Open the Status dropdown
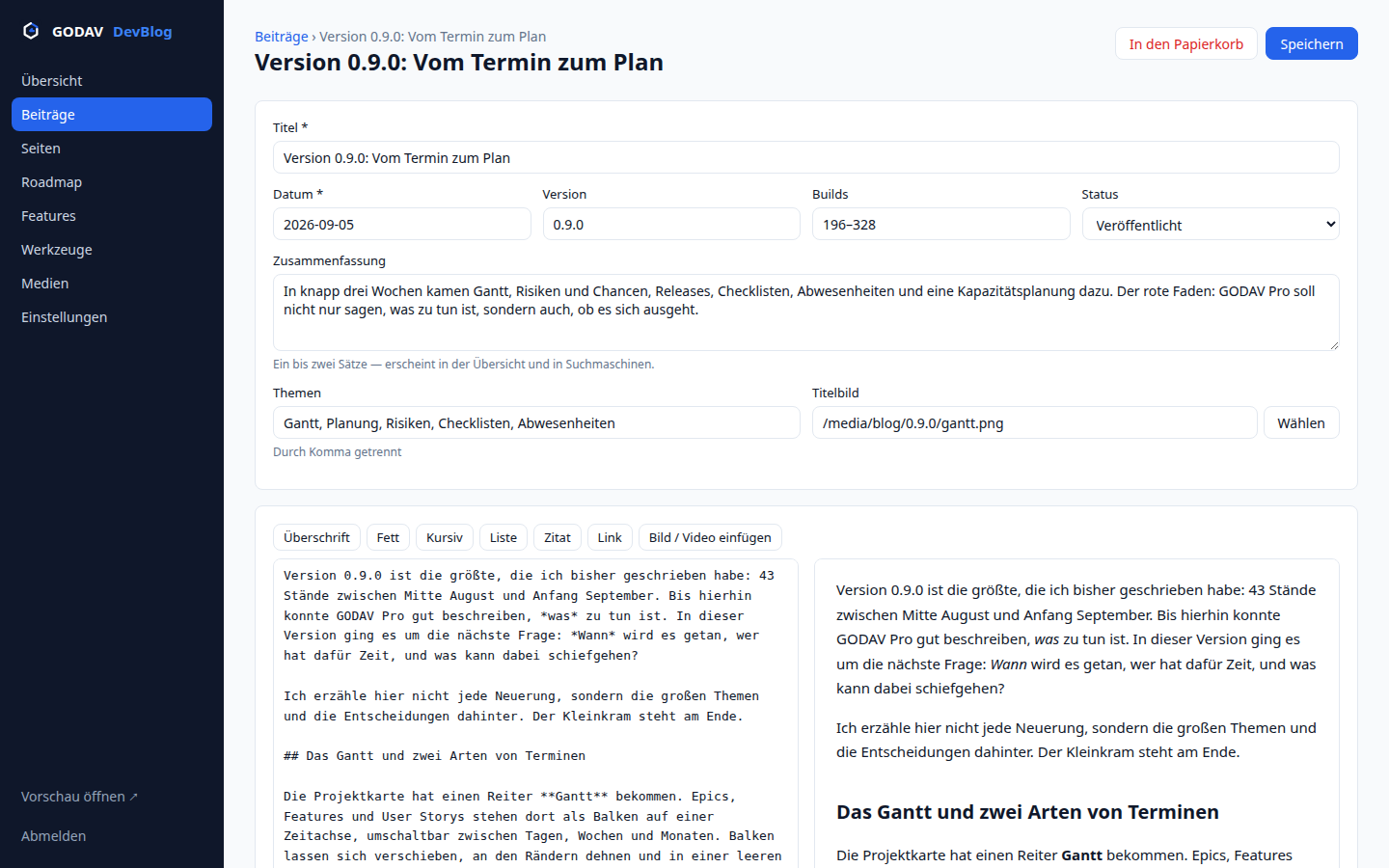This screenshot has width=1389, height=868. click(1211, 225)
